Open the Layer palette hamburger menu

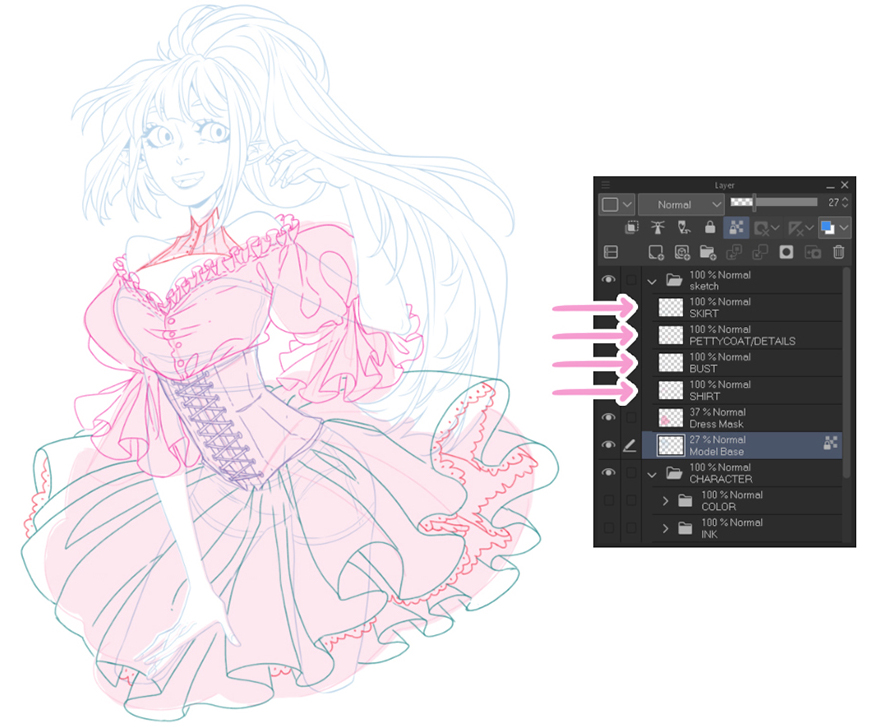pos(605,184)
